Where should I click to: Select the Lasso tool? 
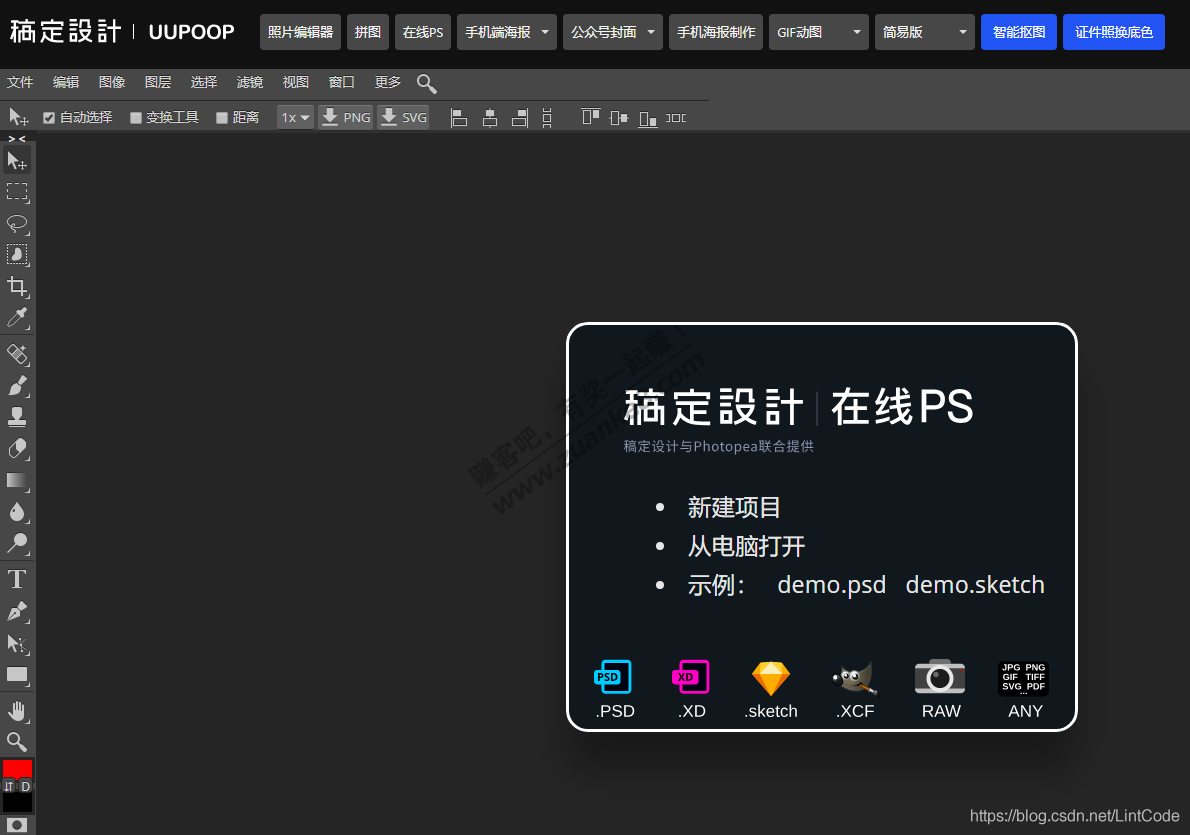pyautogui.click(x=17, y=224)
